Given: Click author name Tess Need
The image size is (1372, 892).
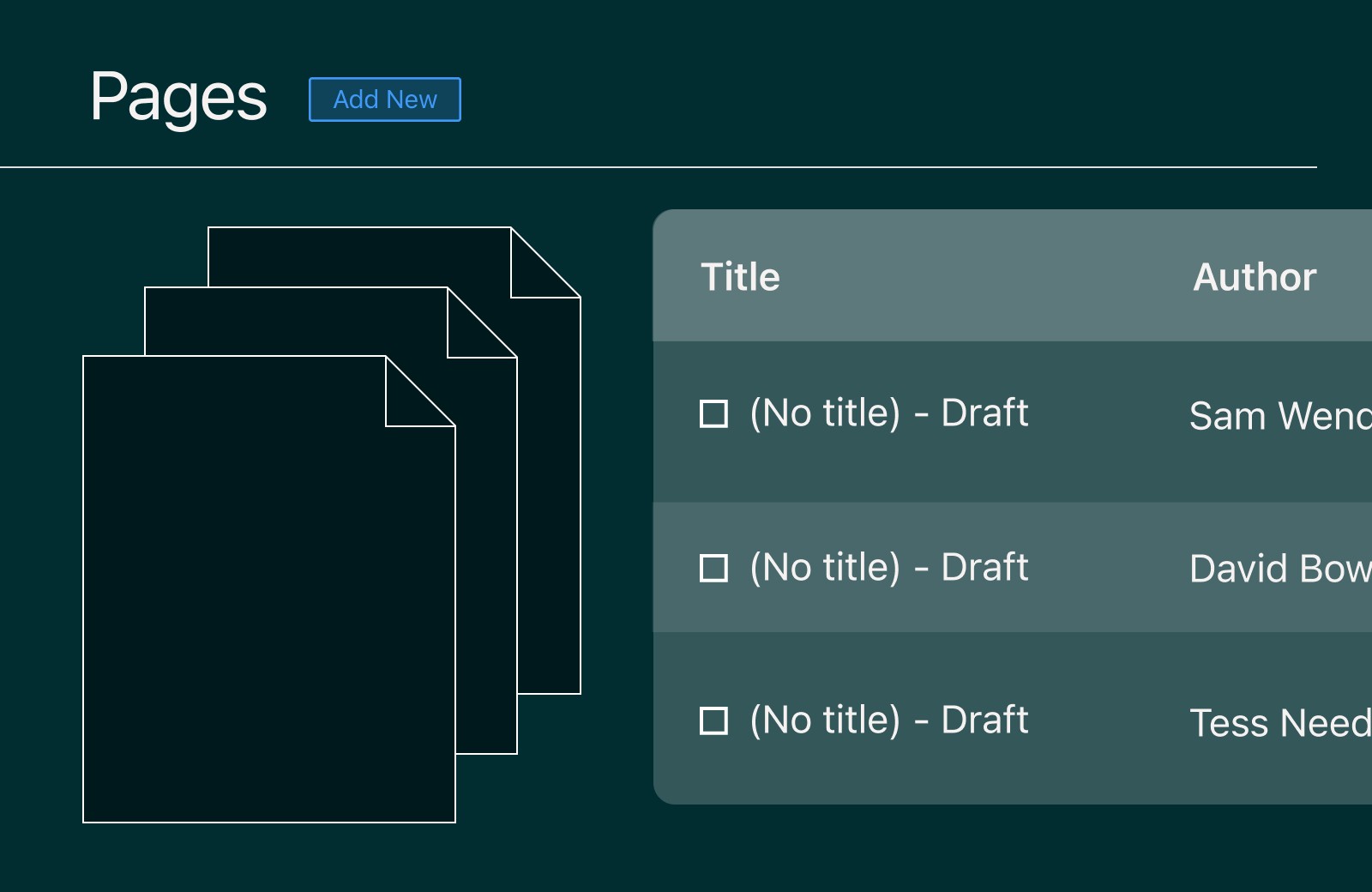Looking at the screenshot, I should [x=1280, y=723].
